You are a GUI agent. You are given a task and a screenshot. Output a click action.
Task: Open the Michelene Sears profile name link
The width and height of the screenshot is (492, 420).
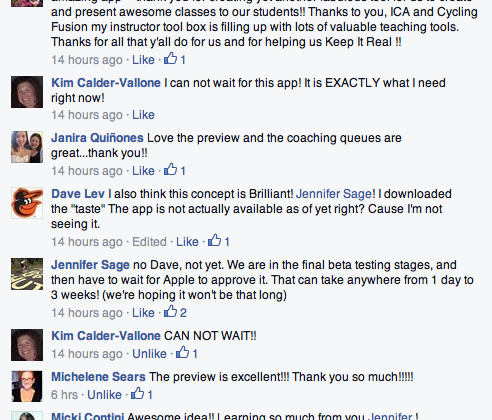98,377
